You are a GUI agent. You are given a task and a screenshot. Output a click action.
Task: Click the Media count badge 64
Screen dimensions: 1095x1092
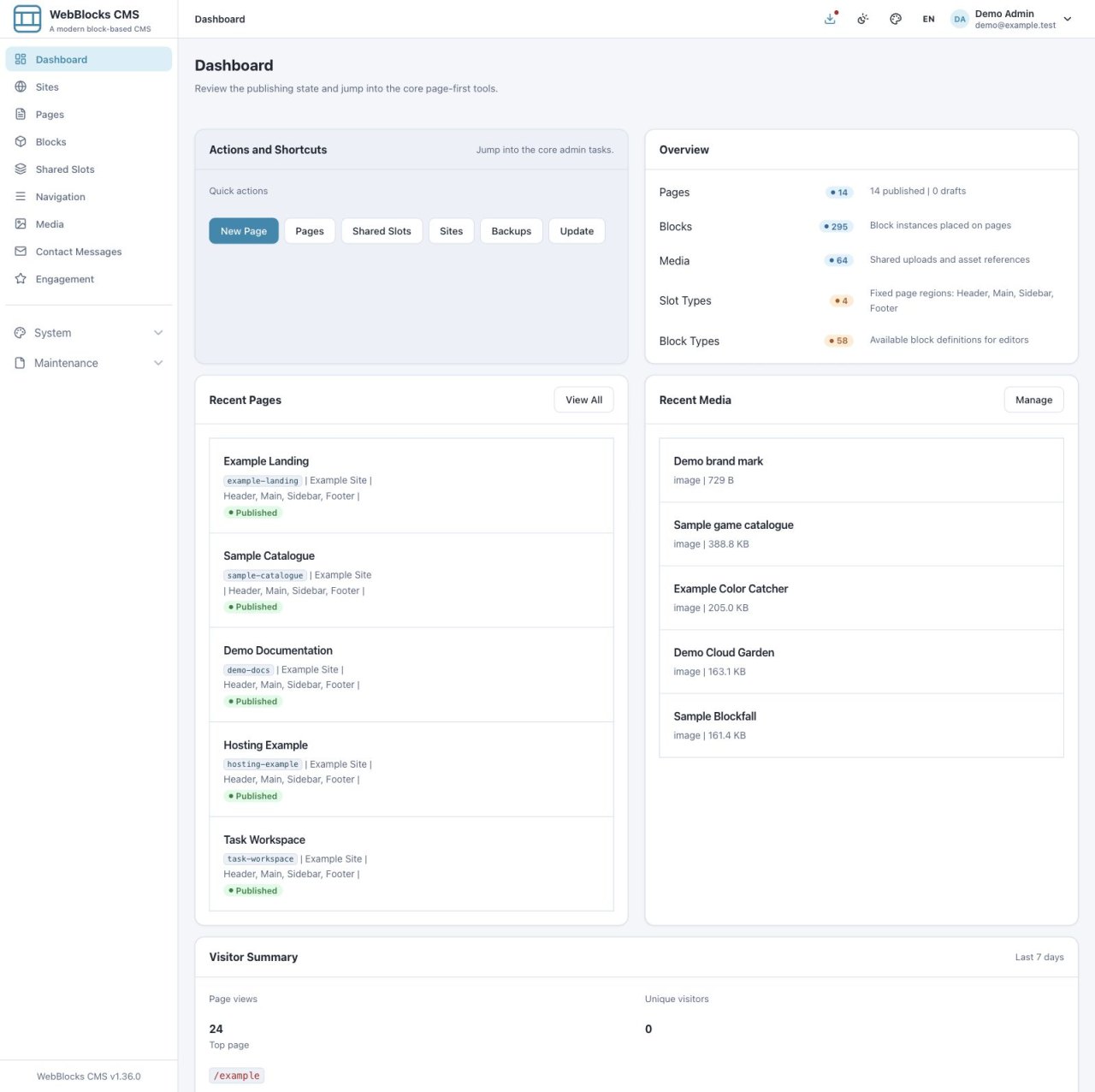pyautogui.click(x=838, y=260)
